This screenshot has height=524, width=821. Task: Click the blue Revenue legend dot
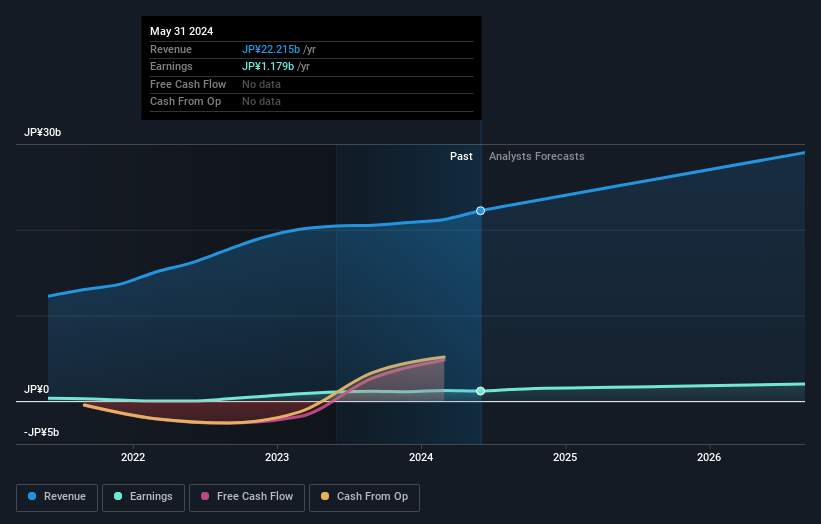click(x=32, y=496)
